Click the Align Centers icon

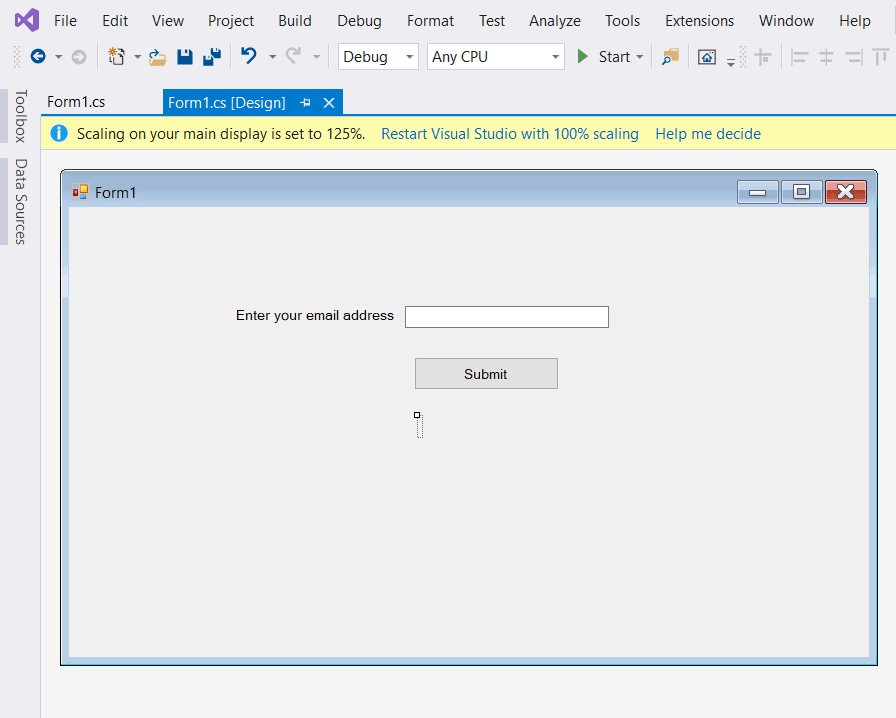coord(826,57)
